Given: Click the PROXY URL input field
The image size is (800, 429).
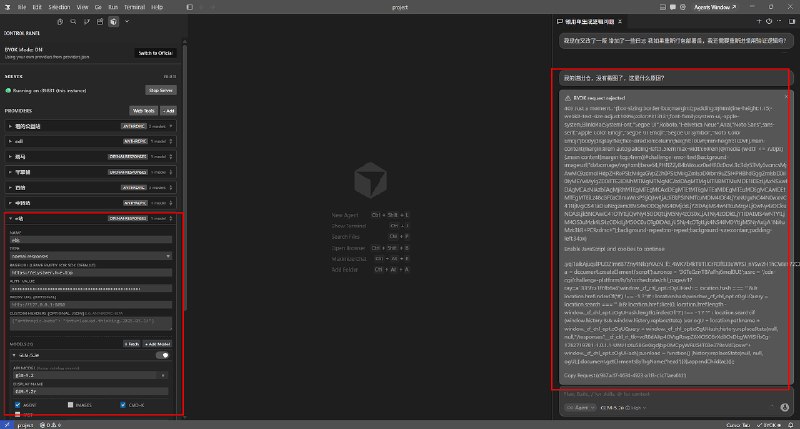Looking at the screenshot, I should tap(91, 305).
